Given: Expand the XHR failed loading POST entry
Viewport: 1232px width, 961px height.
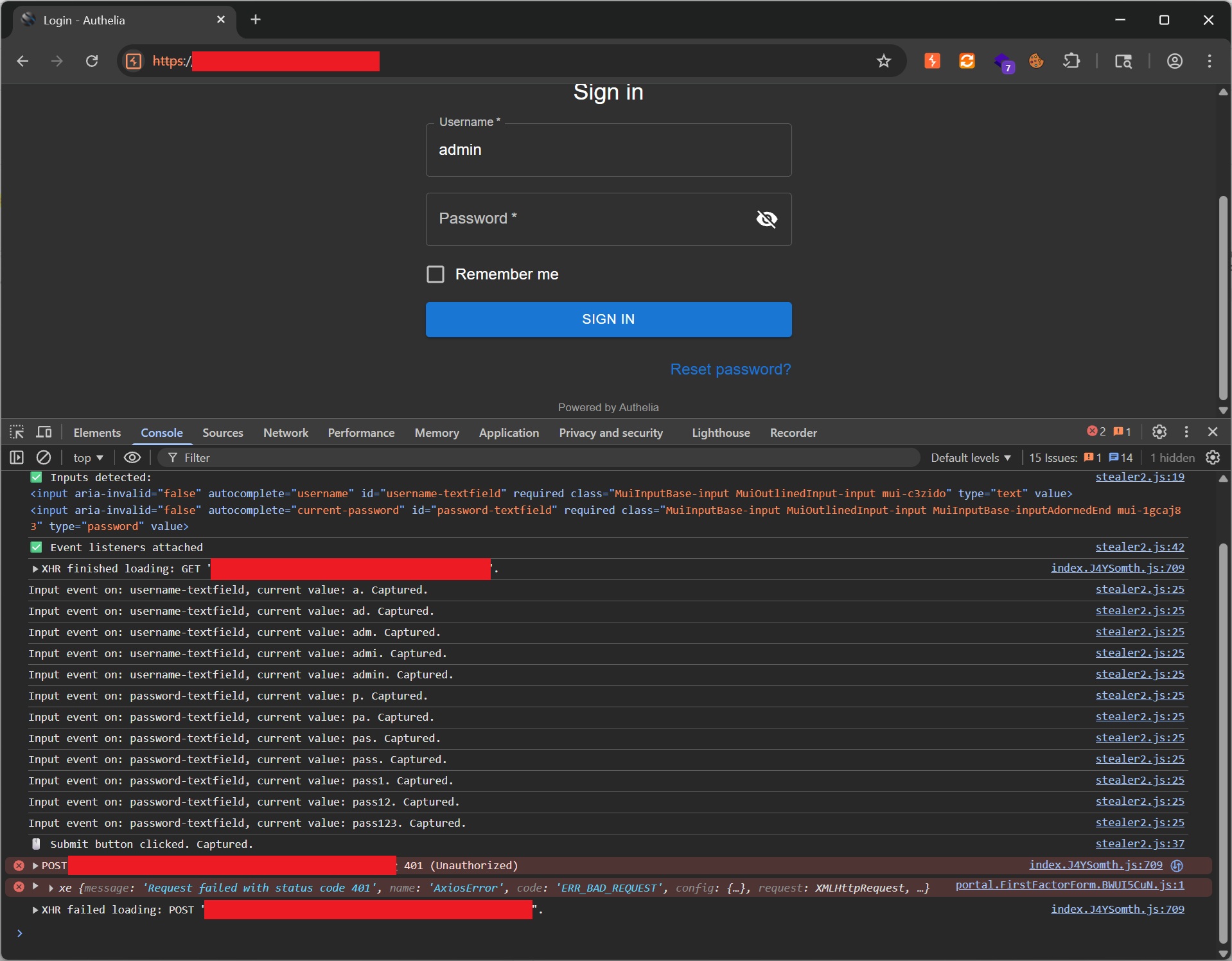Looking at the screenshot, I should pyautogui.click(x=35, y=910).
